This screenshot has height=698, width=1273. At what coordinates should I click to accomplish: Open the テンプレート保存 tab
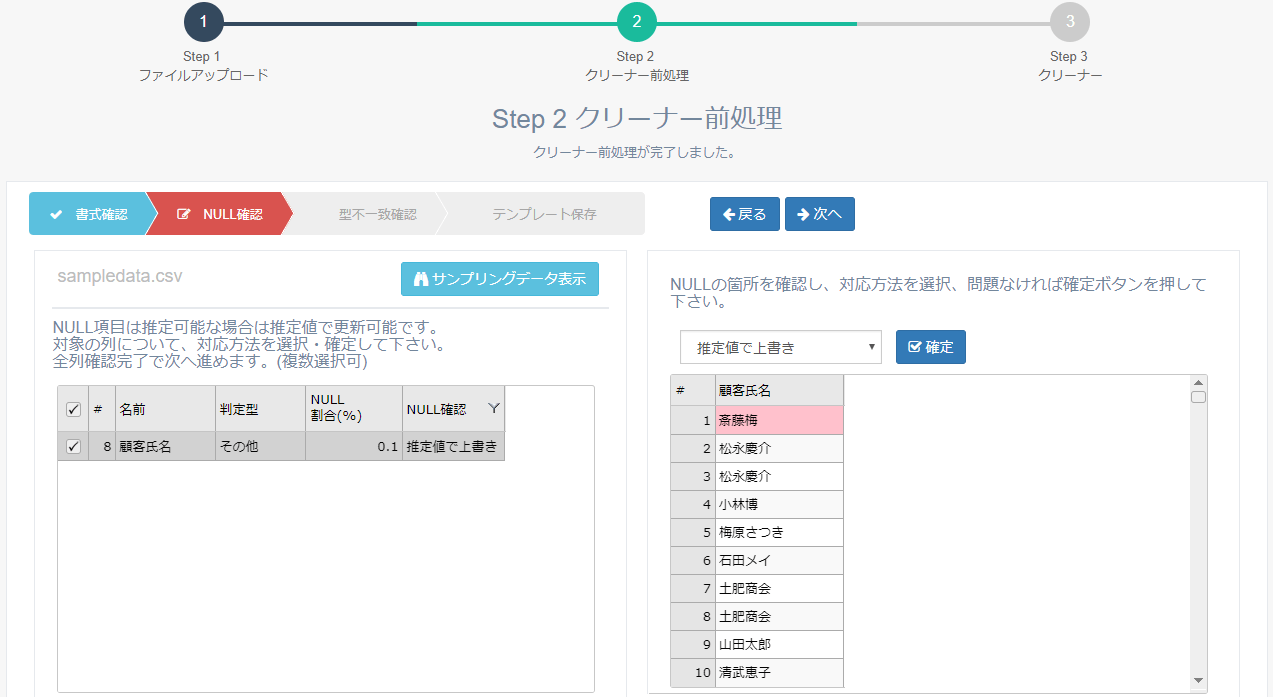tap(543, 214)
